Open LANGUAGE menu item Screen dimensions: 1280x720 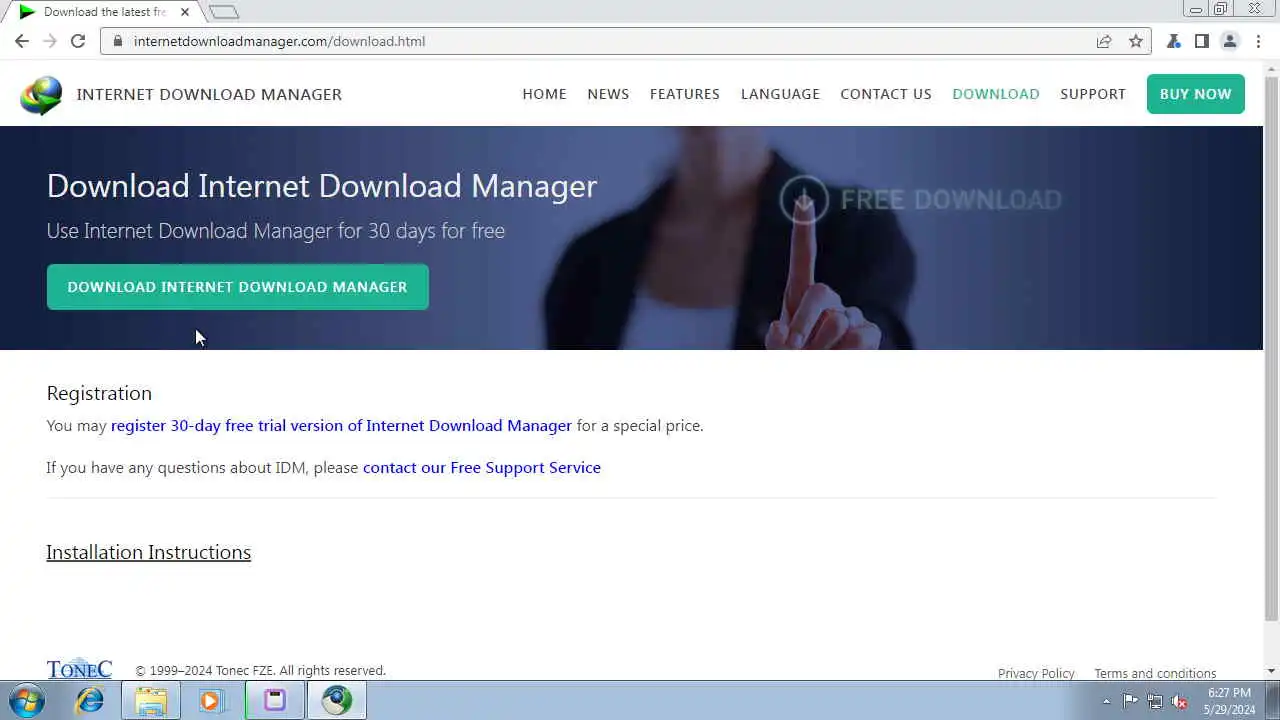[x=780, y=94]
